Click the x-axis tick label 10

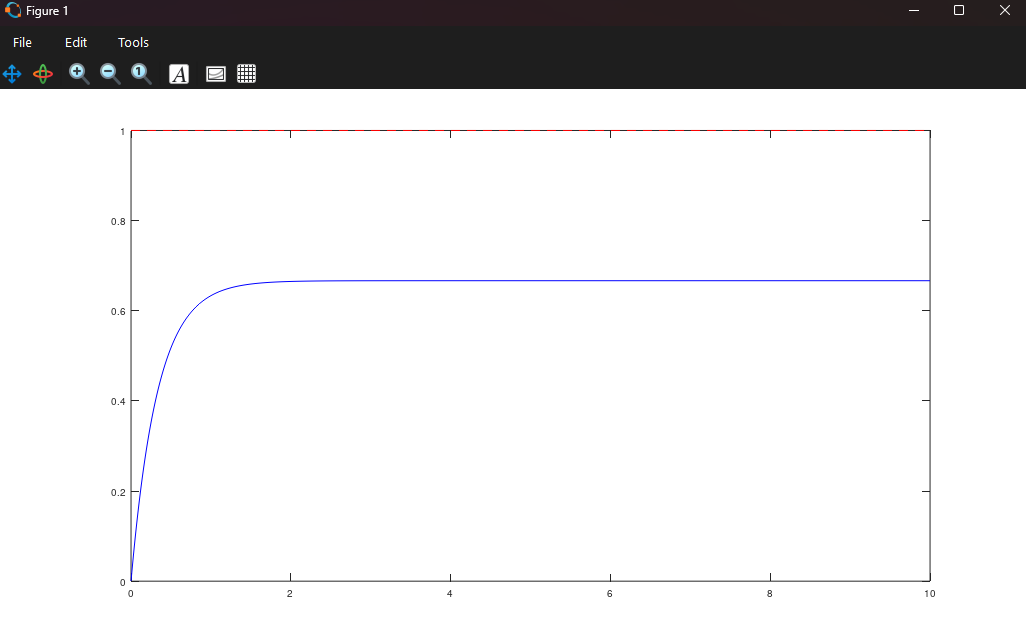929,594
